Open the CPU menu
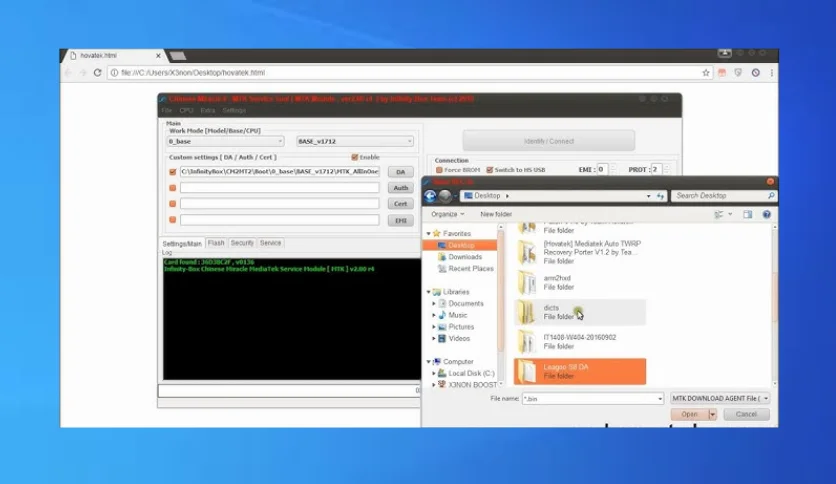 186,110
